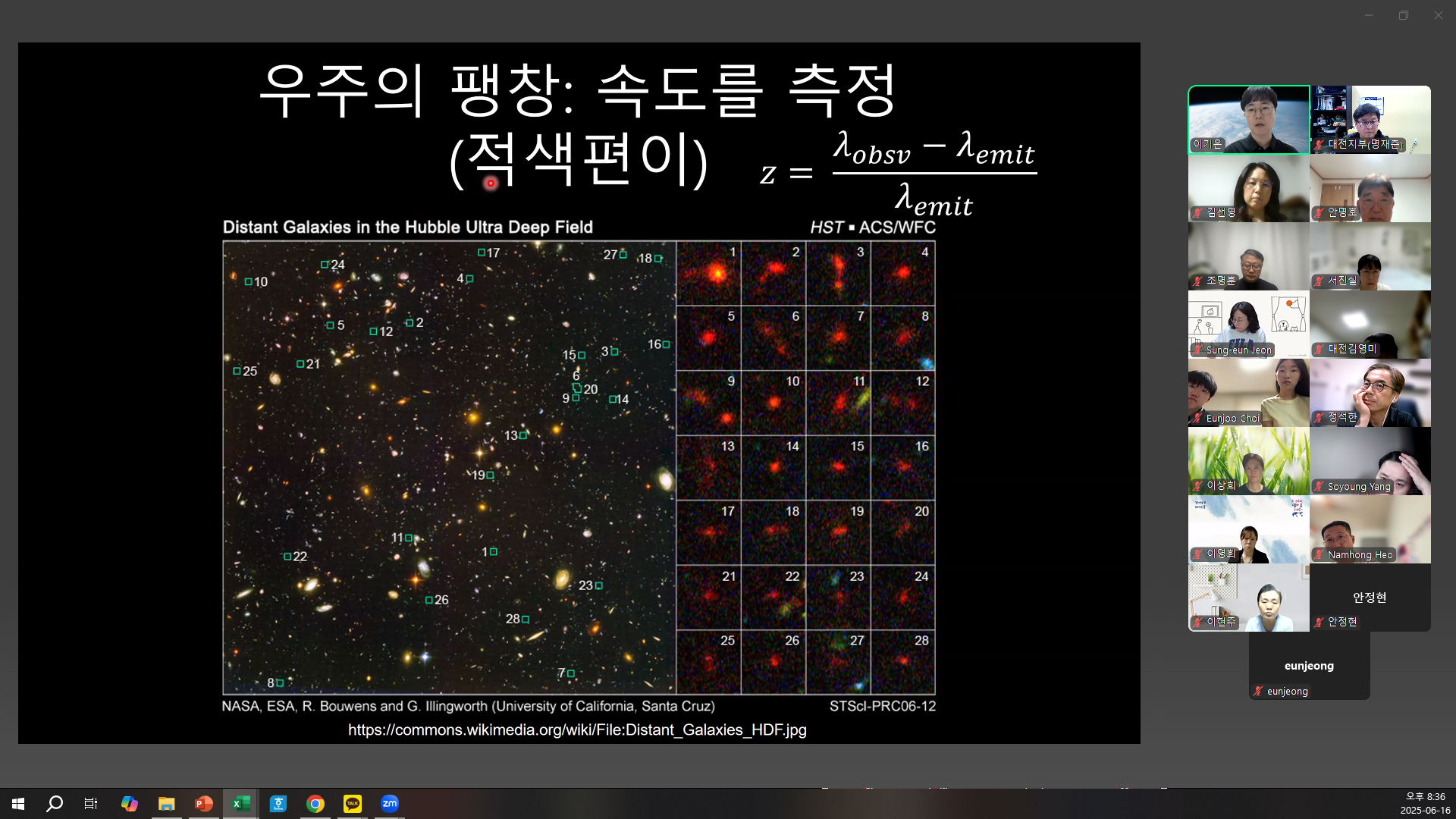1456x819 pixels.
Task: Select the 안정현 camera-off tile
Action: [x=1370, y=598]
